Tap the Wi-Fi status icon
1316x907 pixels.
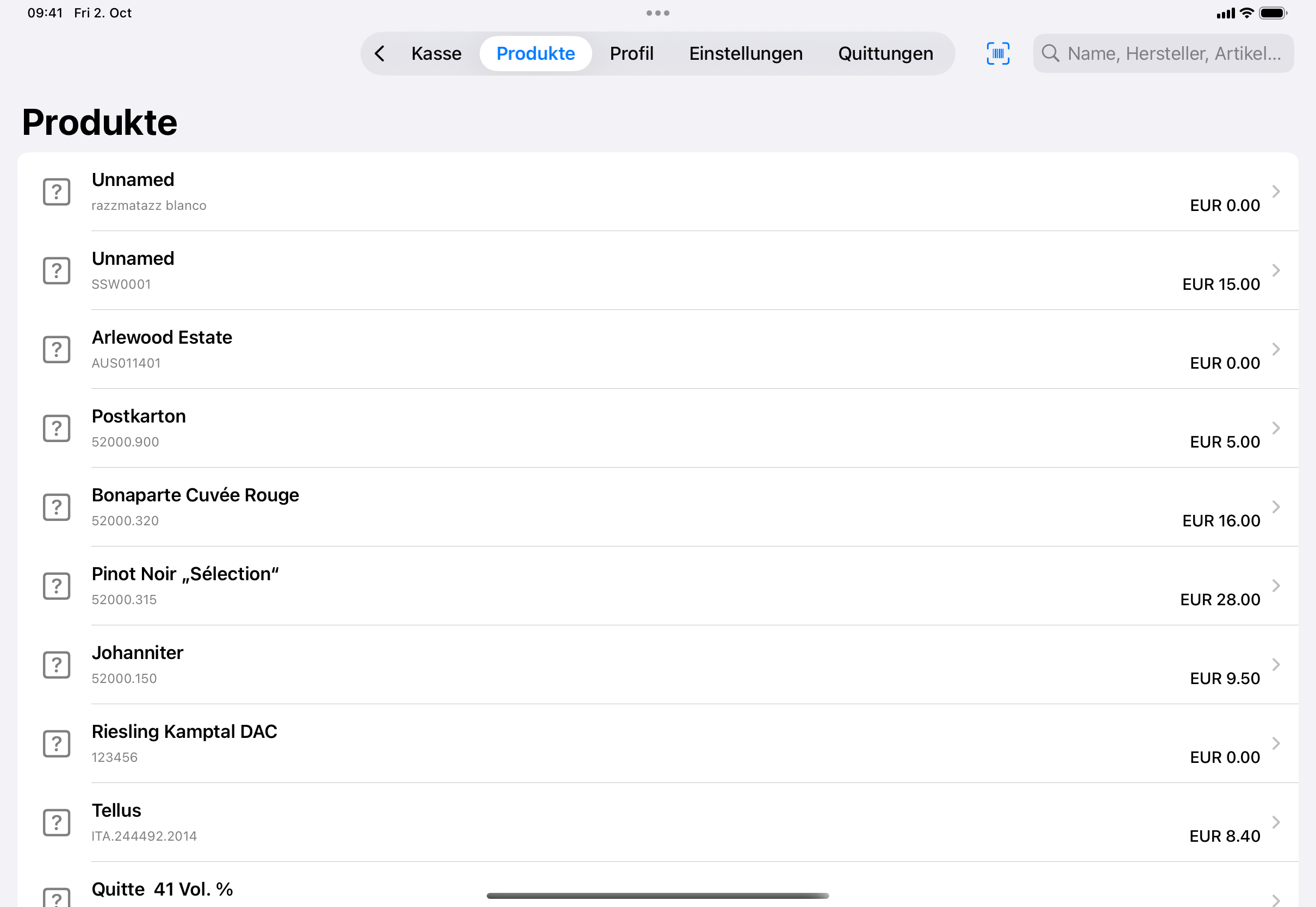tap(1247, 13)
